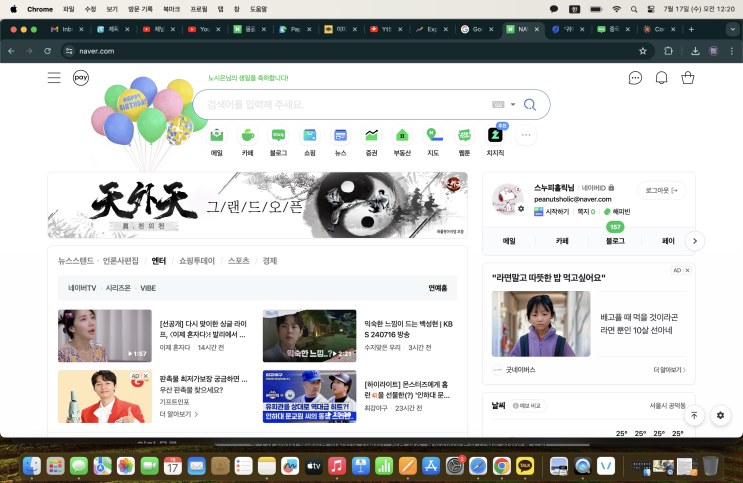Reload the page
This screenshot has height=483, width=743.
coord(47,51)
